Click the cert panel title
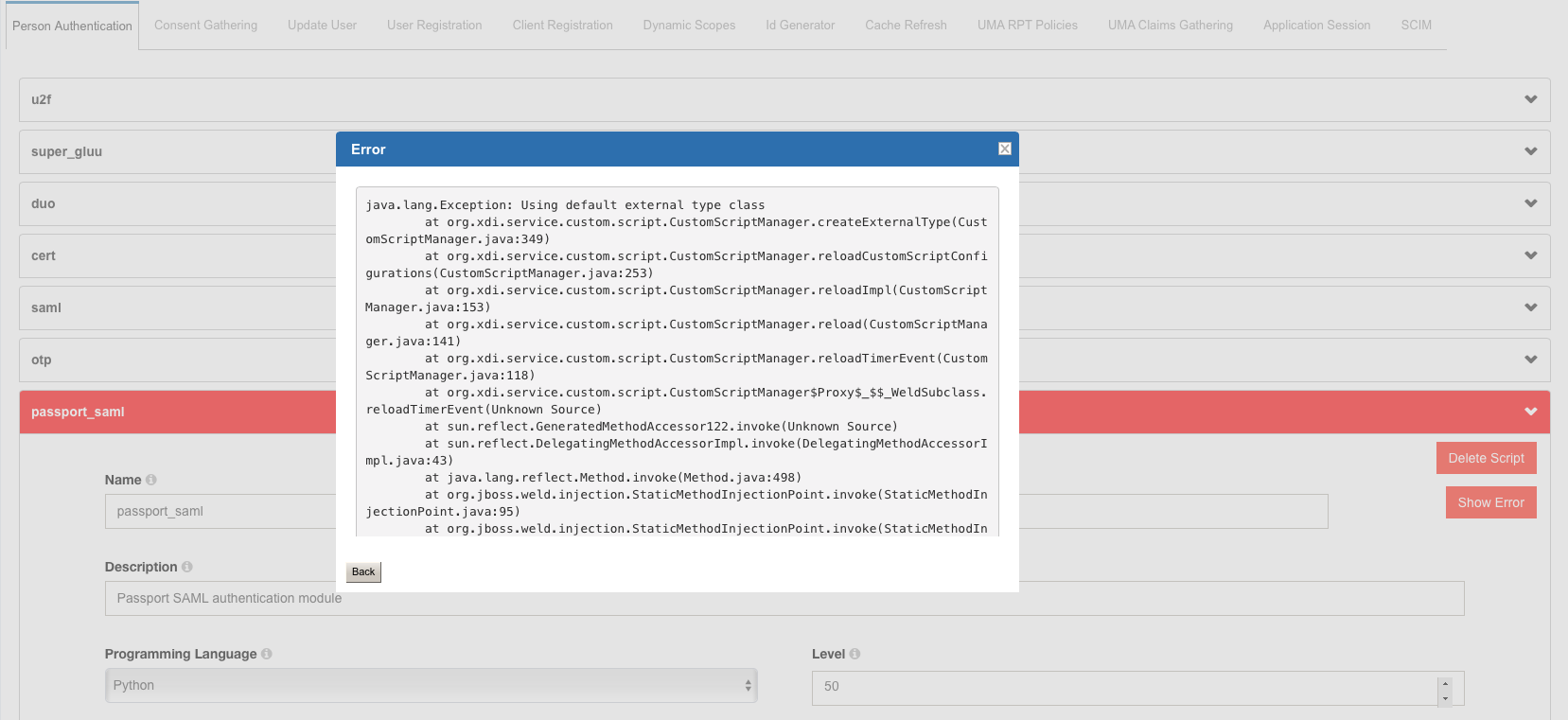Viewport: 1568px width, 720px height. tap(44, 255)
